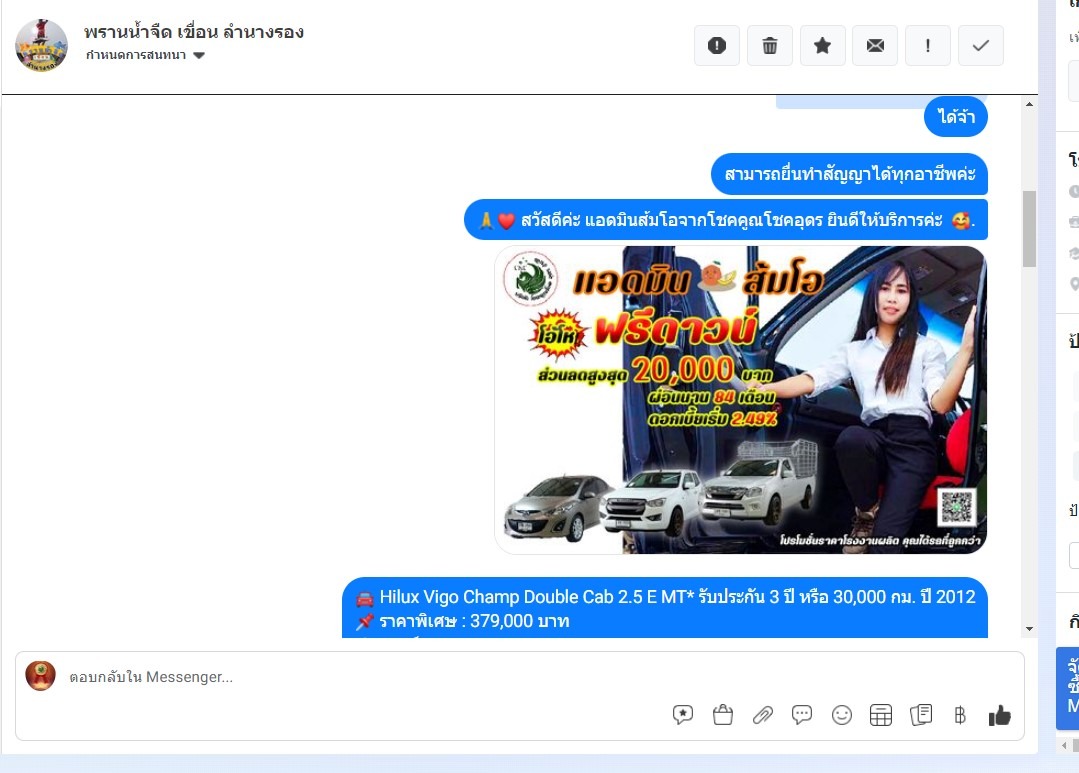Open emoji picker smiley icon
Image resolution: width=1079 pixels, height=773 pixels.
coord(842,715)
